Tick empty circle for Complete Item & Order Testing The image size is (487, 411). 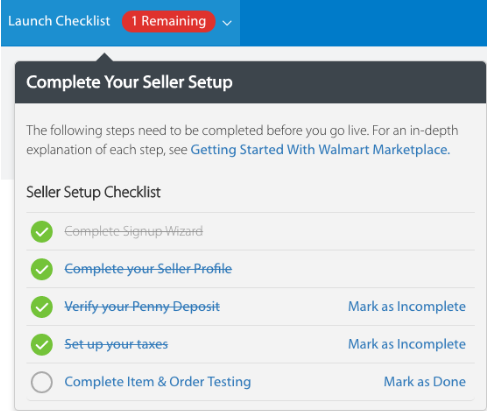(42, 382)
